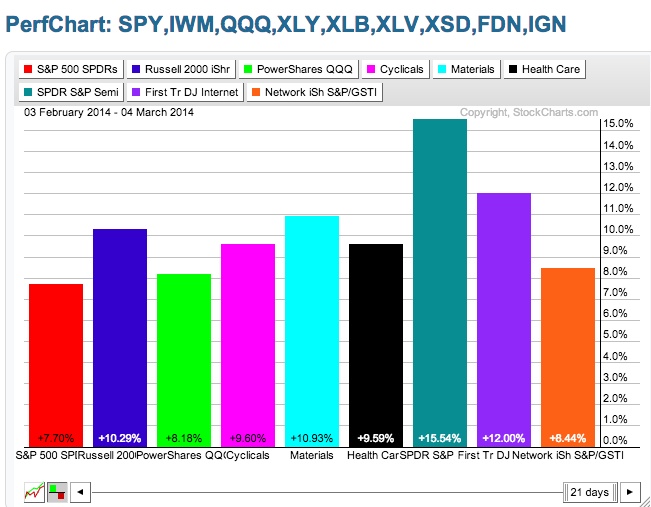Click the +10.29% value label
The width and height of the screenshot is (651, 507).
click(120, 438)
